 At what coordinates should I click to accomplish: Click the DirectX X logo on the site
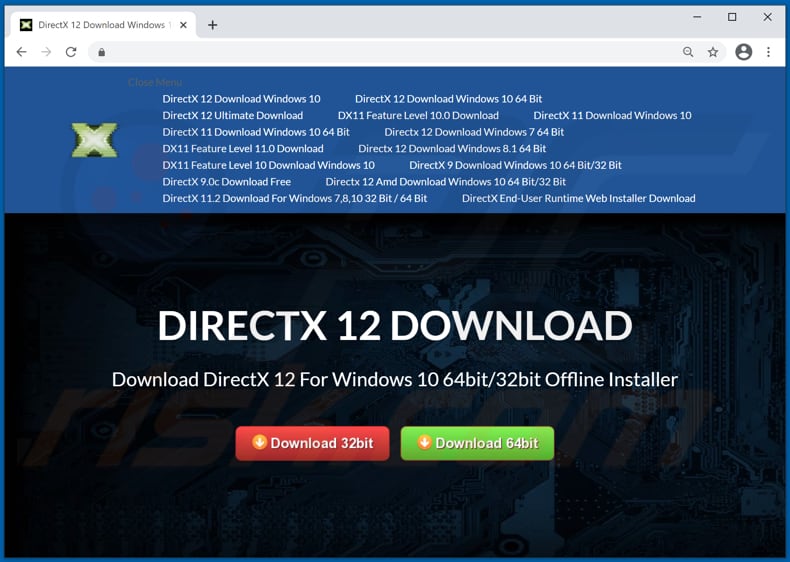pyautogui.click(x=95, y=140)
